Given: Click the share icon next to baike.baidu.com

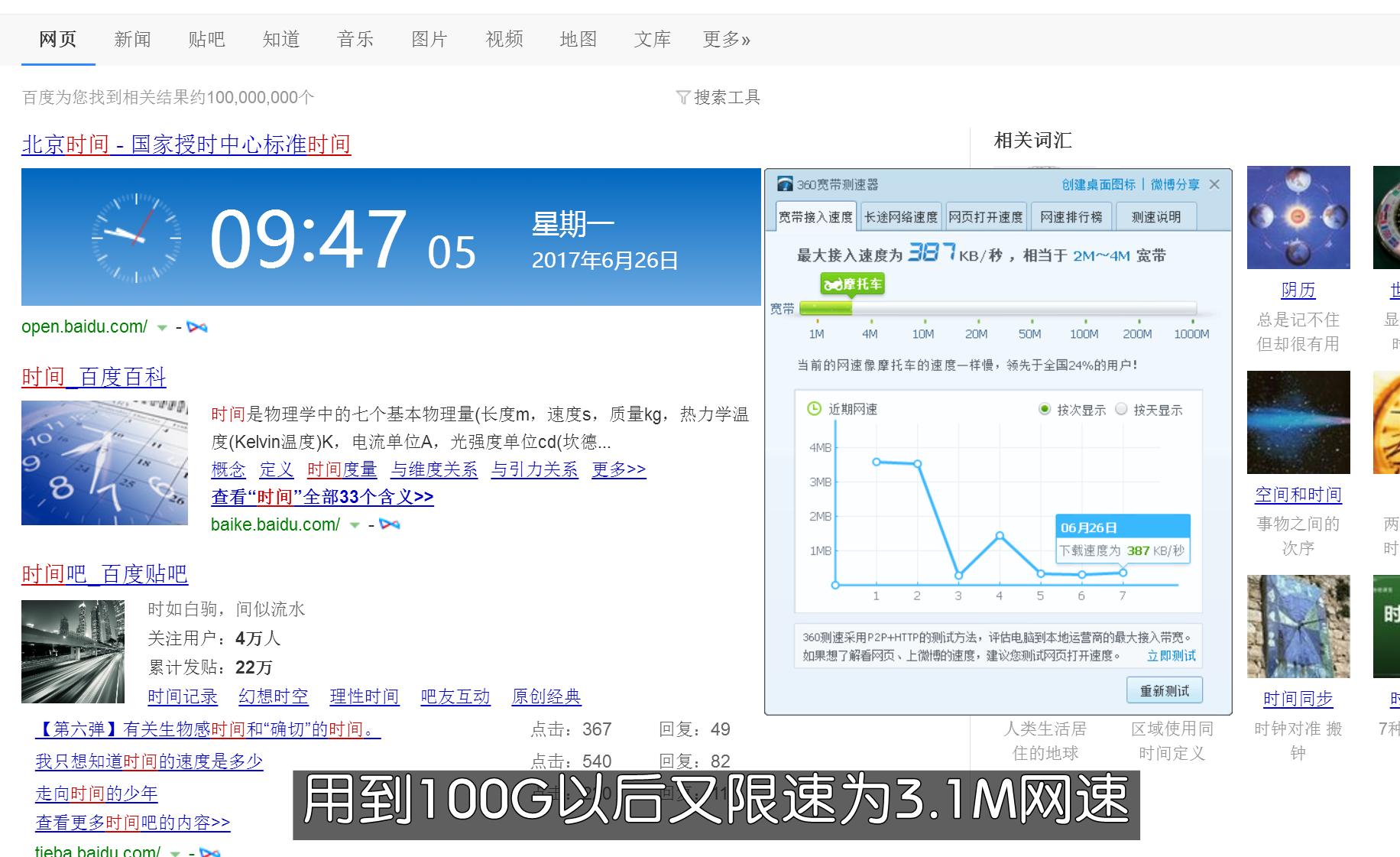Looking at the screenshot, I should 390,525.
